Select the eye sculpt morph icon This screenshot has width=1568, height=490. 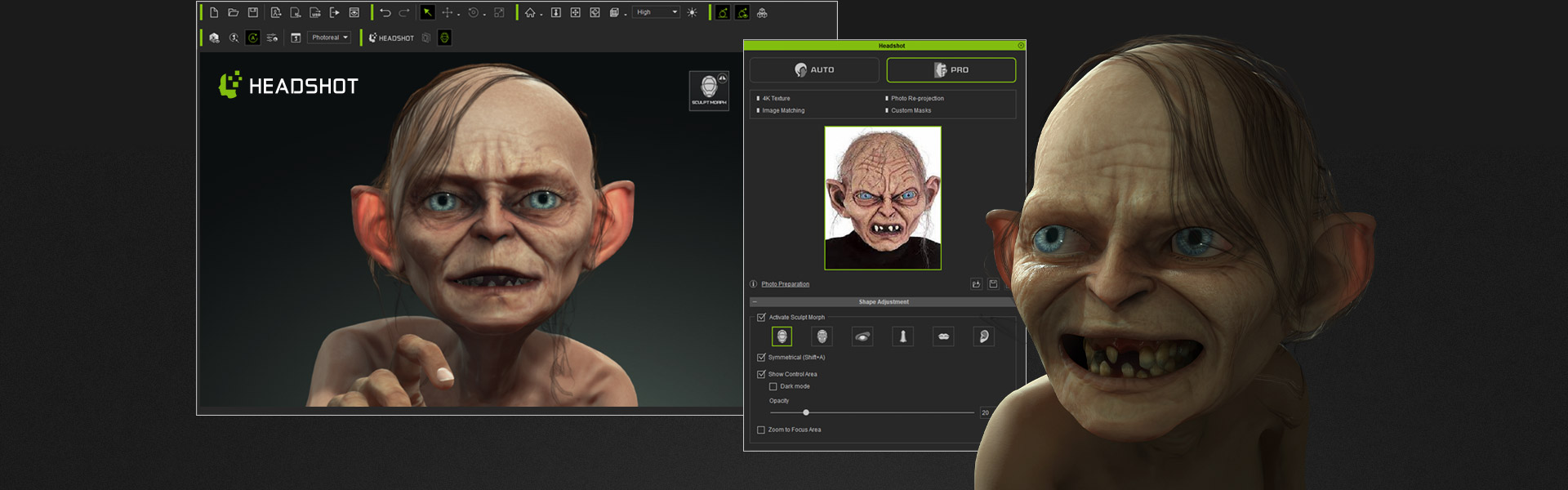[x=862, y=336]
